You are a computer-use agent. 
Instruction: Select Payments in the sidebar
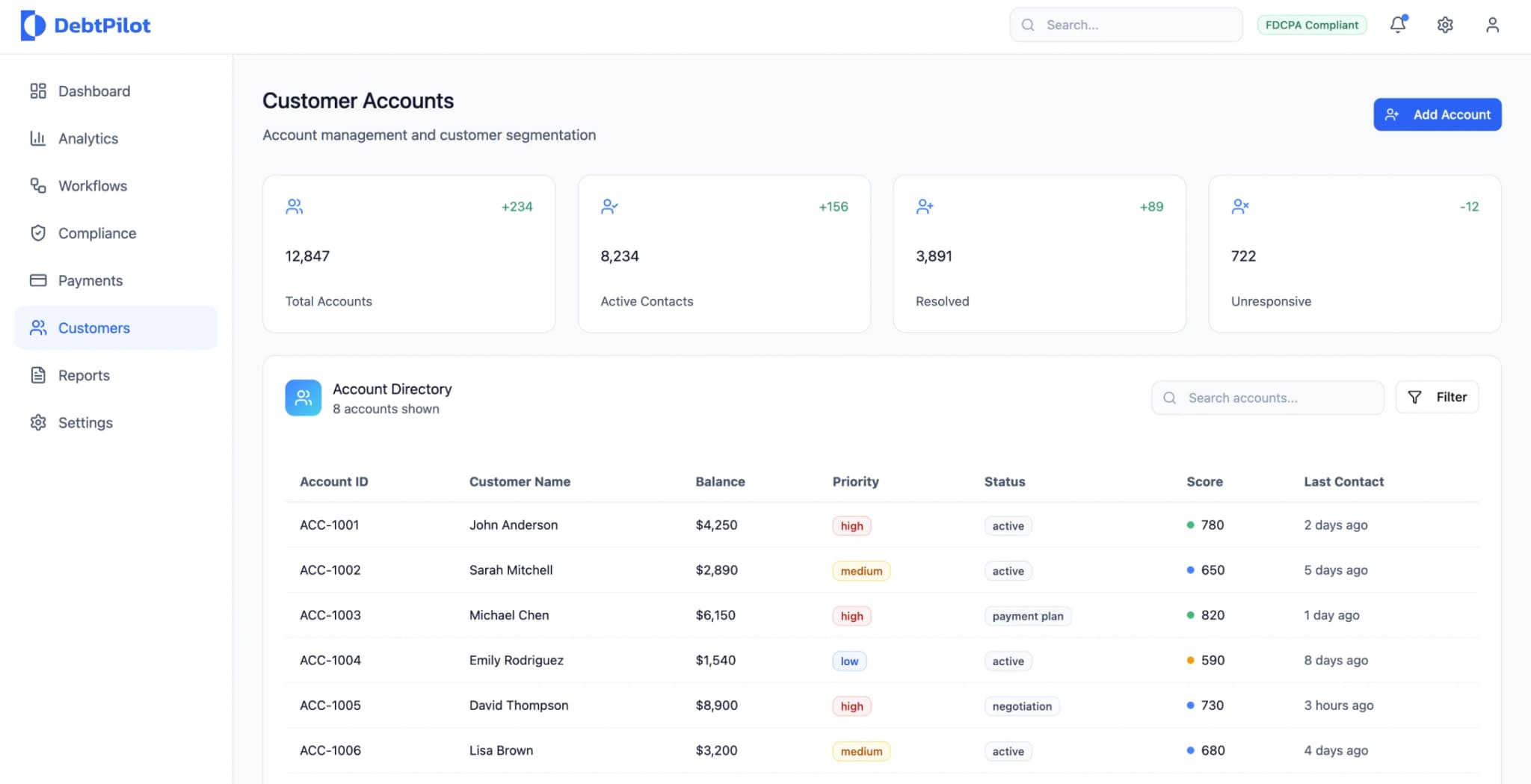click(90, 280)
